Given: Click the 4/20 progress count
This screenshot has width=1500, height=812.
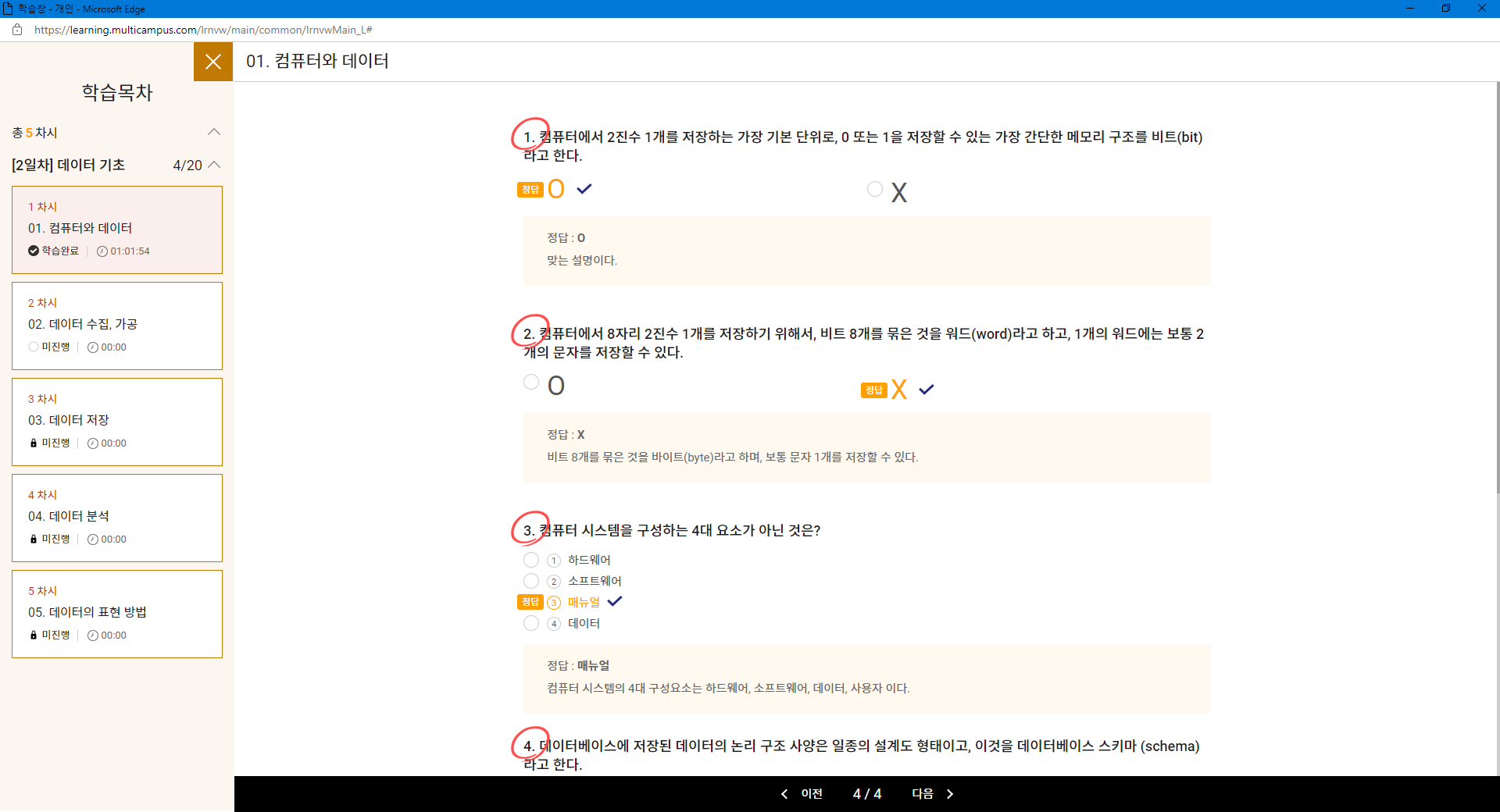Looking at the screenshot, I should (187, 166).
